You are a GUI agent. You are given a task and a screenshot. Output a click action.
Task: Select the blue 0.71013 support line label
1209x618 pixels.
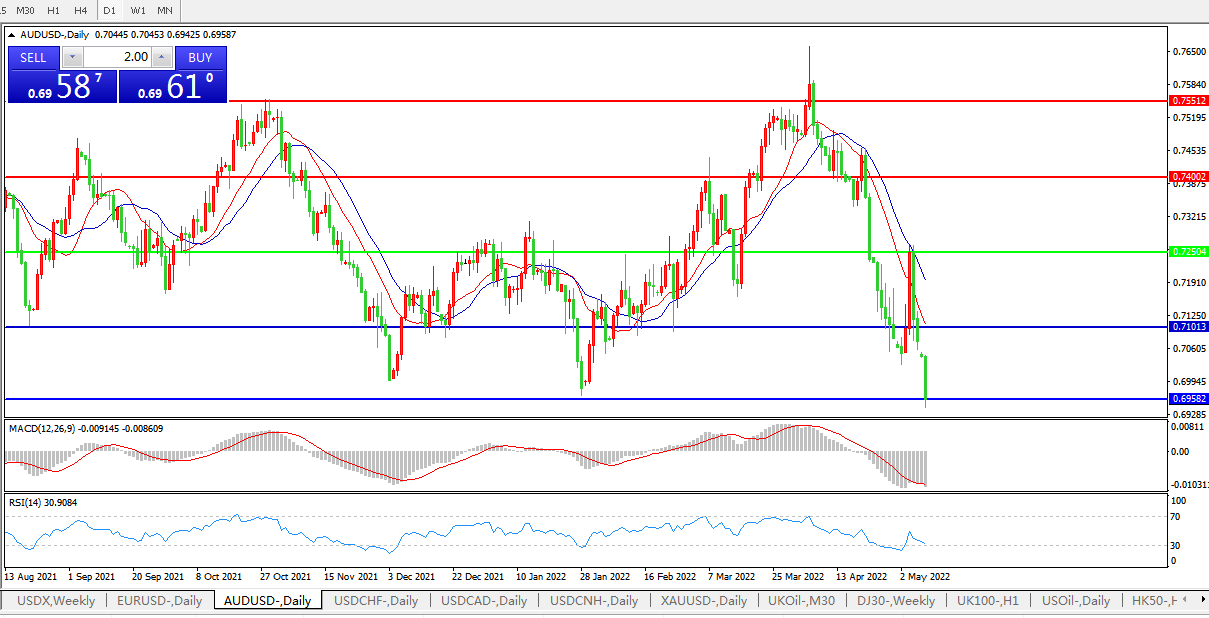pos(1189,327)
